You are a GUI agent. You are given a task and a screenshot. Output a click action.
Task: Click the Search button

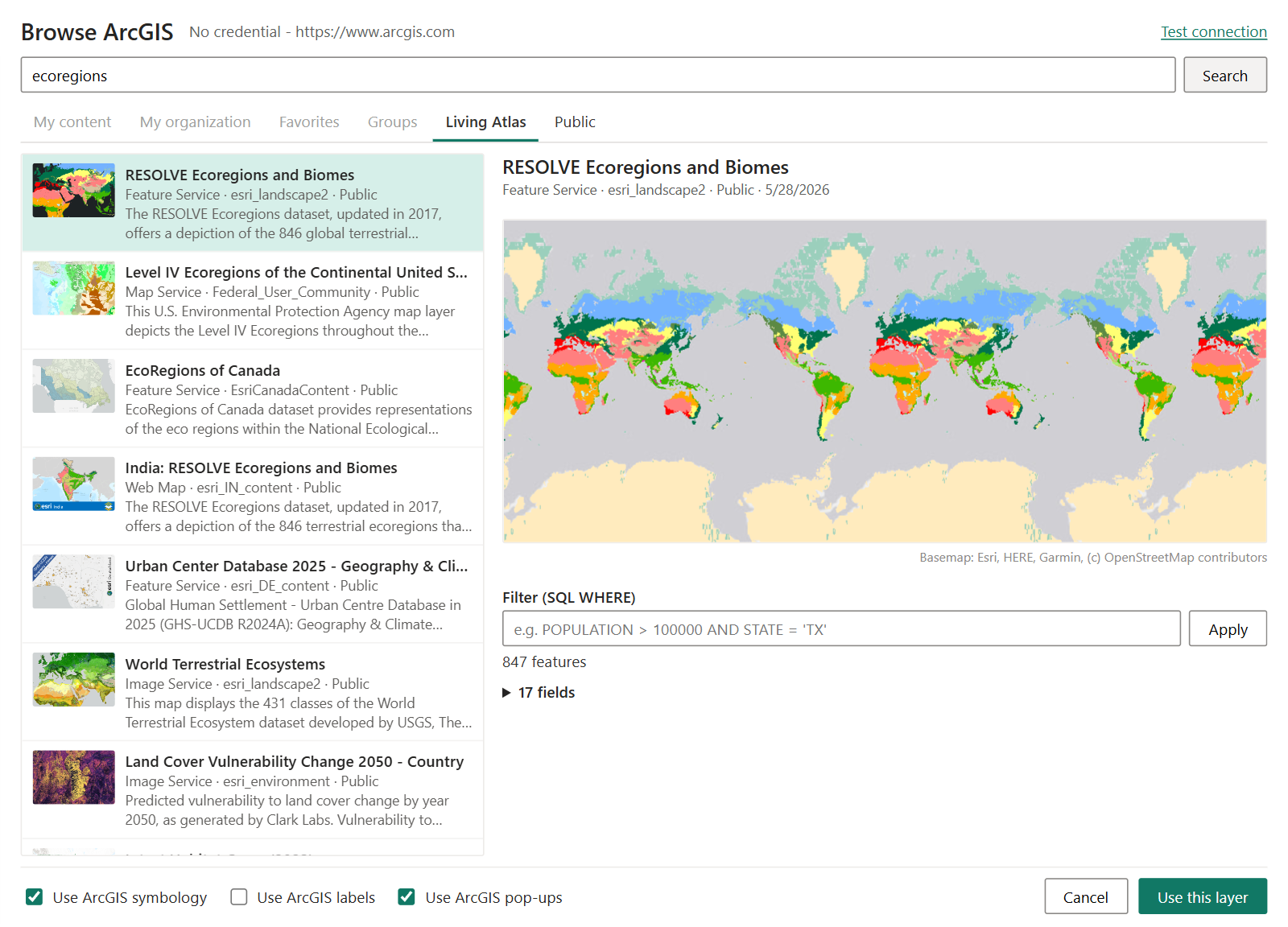(x=1225, y=75)
